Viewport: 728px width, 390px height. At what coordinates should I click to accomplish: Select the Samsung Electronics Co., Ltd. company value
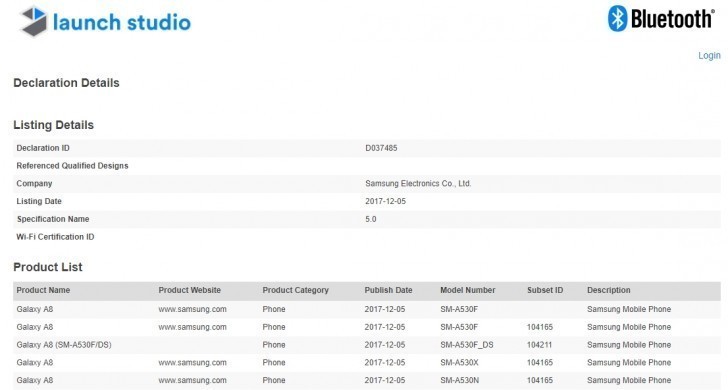[418, 183]
